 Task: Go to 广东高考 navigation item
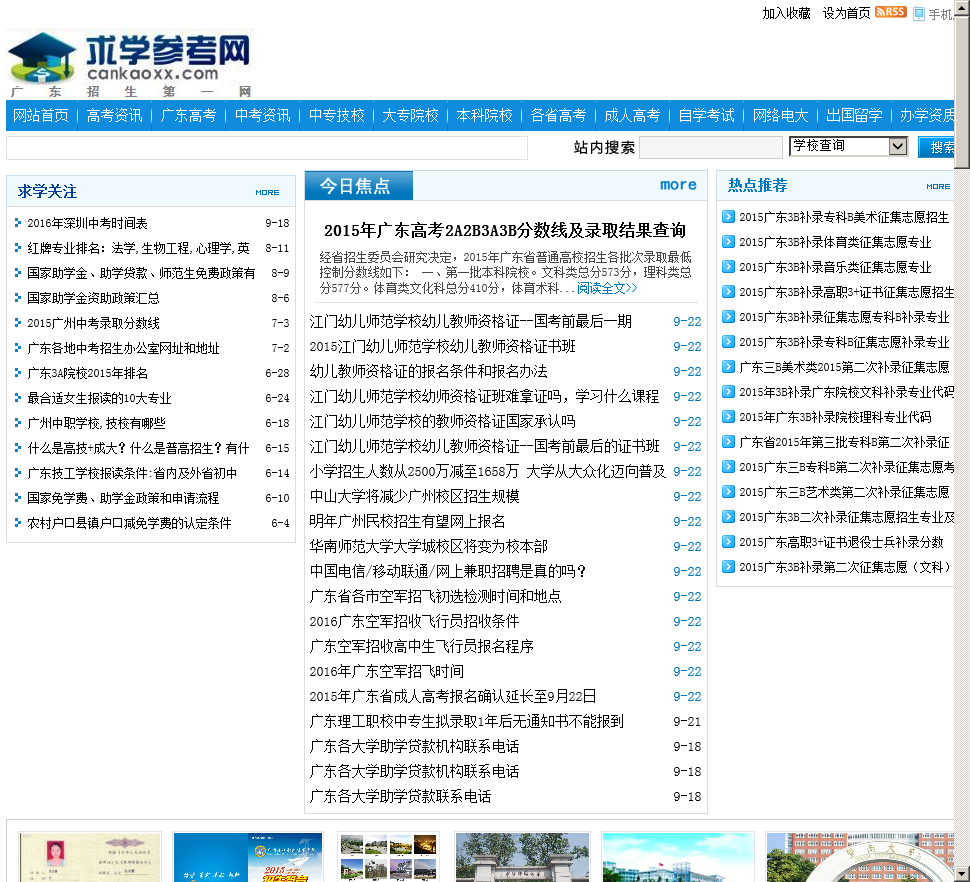[188, 116]
